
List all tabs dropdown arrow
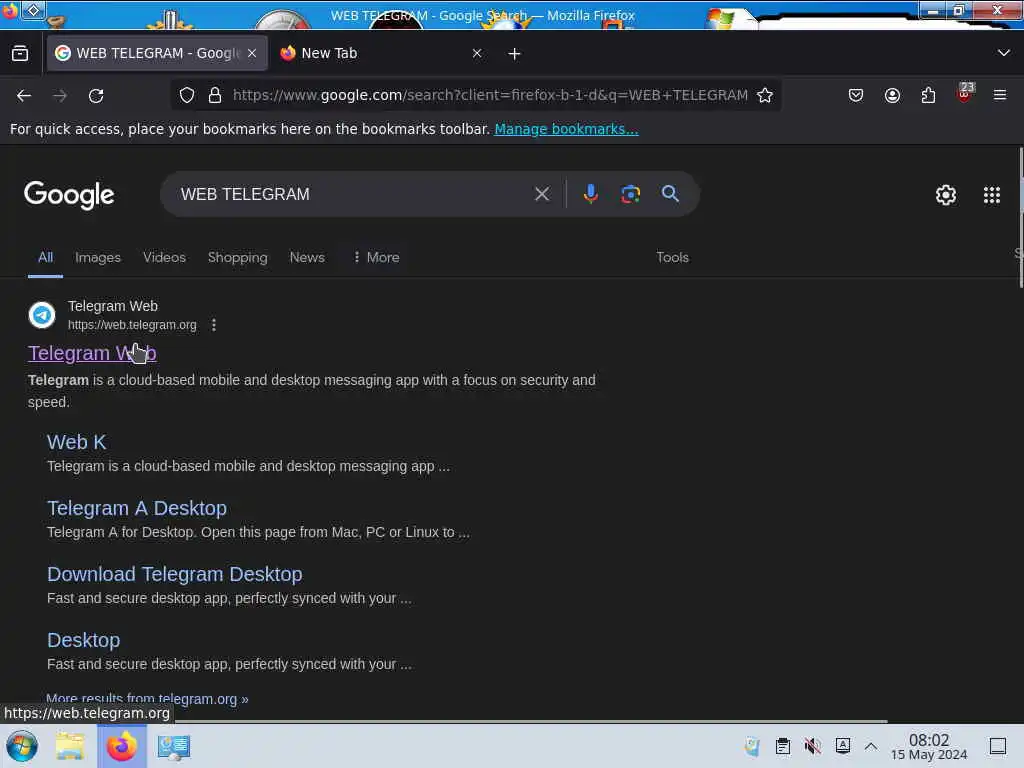(1004, 53)
